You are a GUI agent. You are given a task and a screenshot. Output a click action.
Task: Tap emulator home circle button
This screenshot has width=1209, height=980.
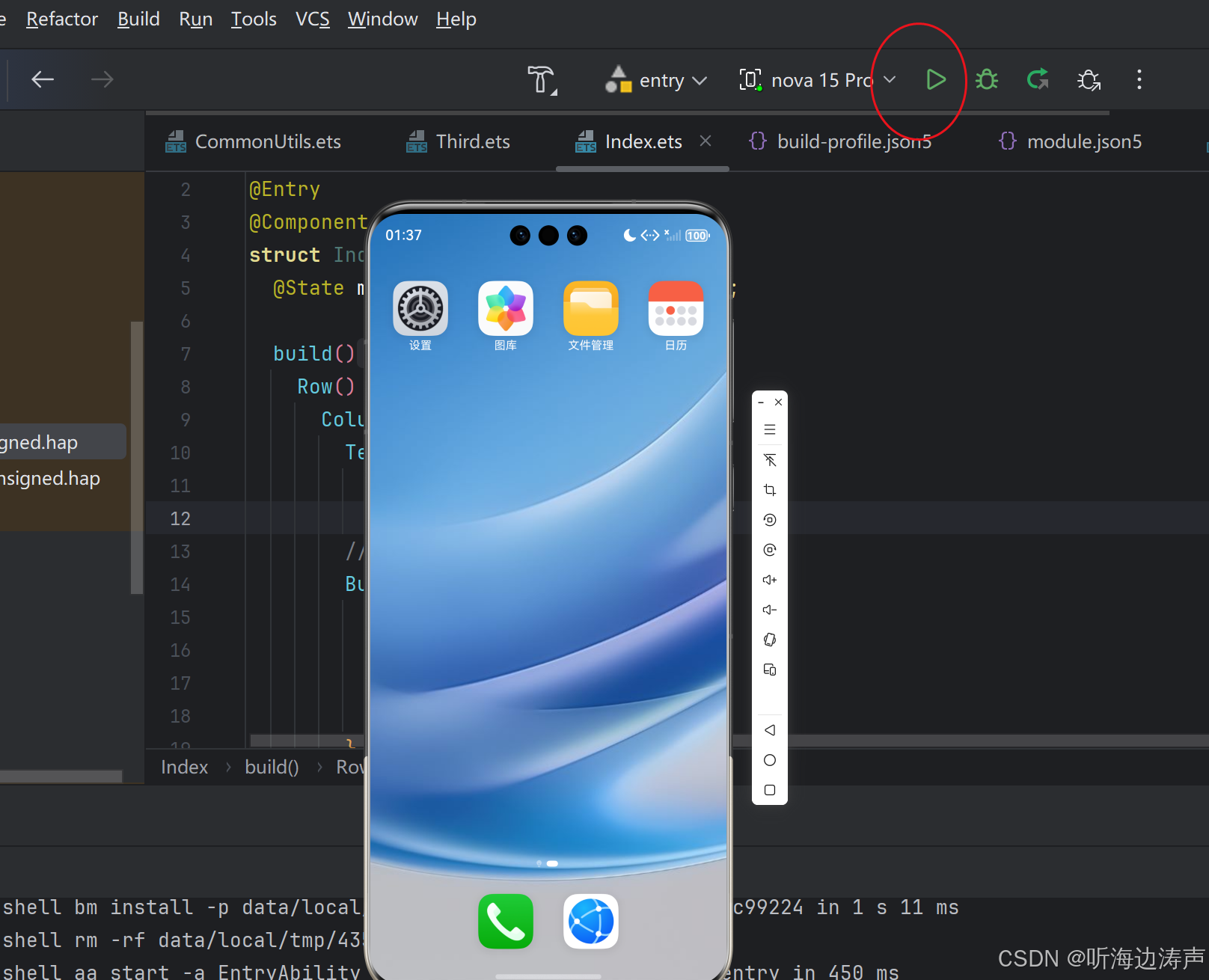770,760
